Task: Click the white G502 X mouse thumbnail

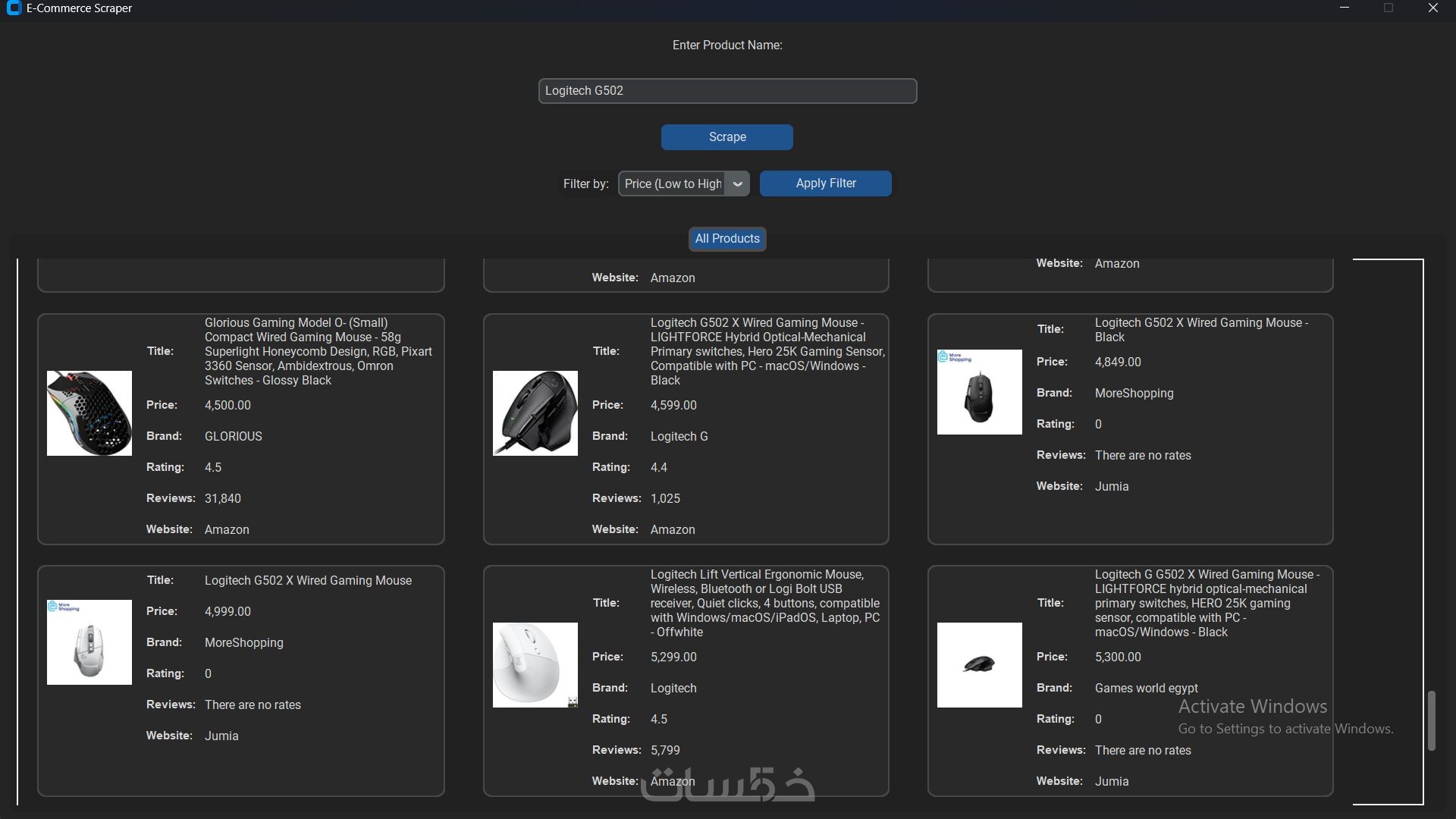Action: point(89,642)
